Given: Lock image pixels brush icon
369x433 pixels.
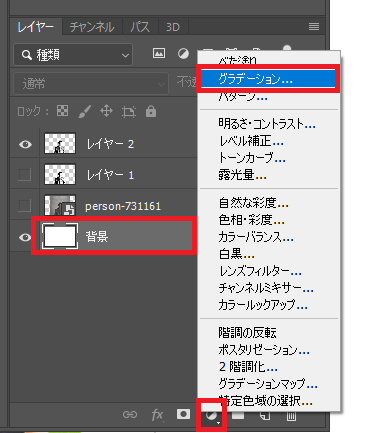Looking at the screenshot, I should coord(84,111).
